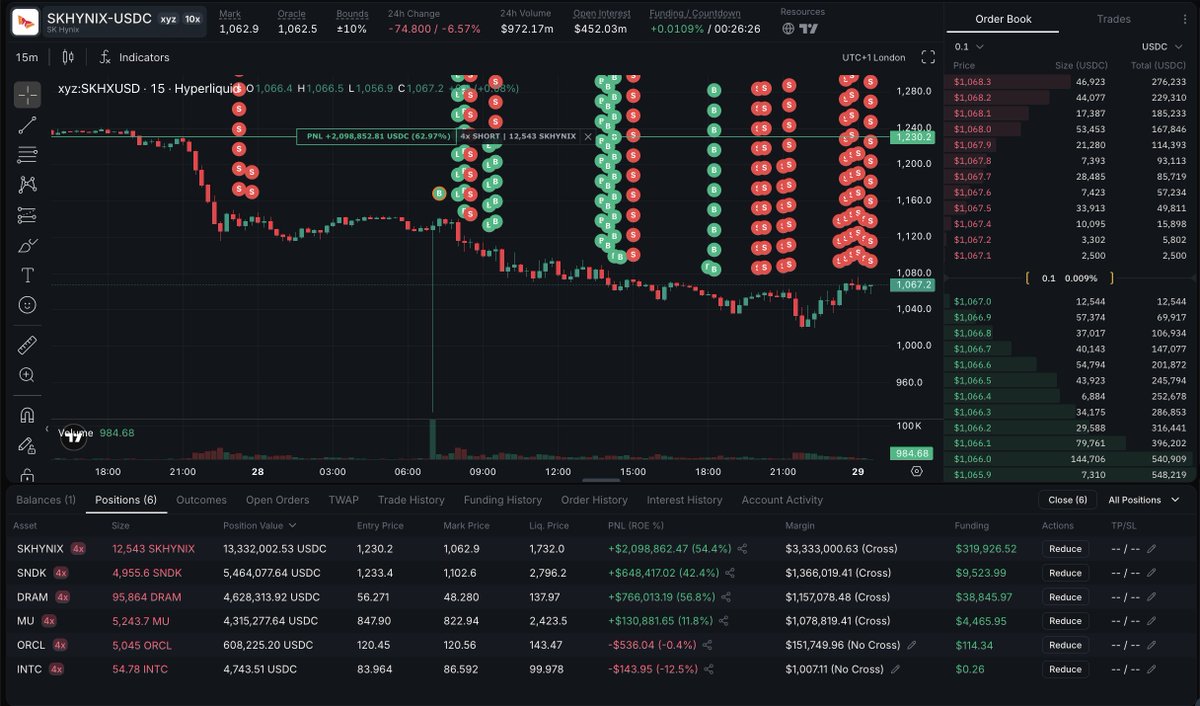Close the 4x SHORT position line
The width and height of the screenshot is (1200, 706).
588,136
